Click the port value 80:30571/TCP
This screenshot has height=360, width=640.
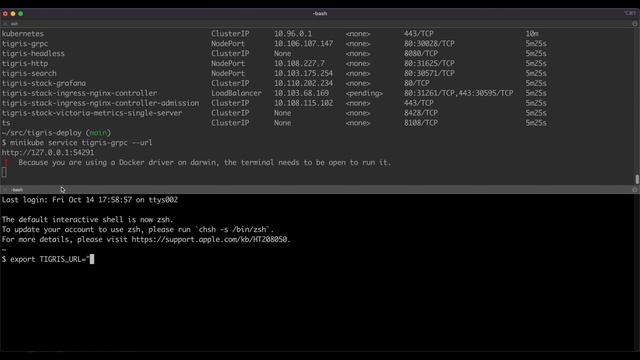429,73
